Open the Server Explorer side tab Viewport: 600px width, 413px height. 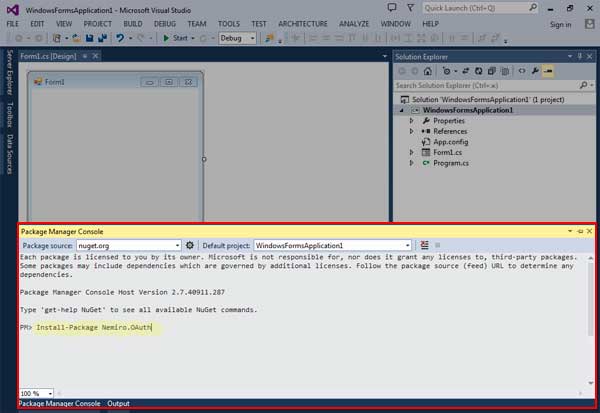pos(10,72)
